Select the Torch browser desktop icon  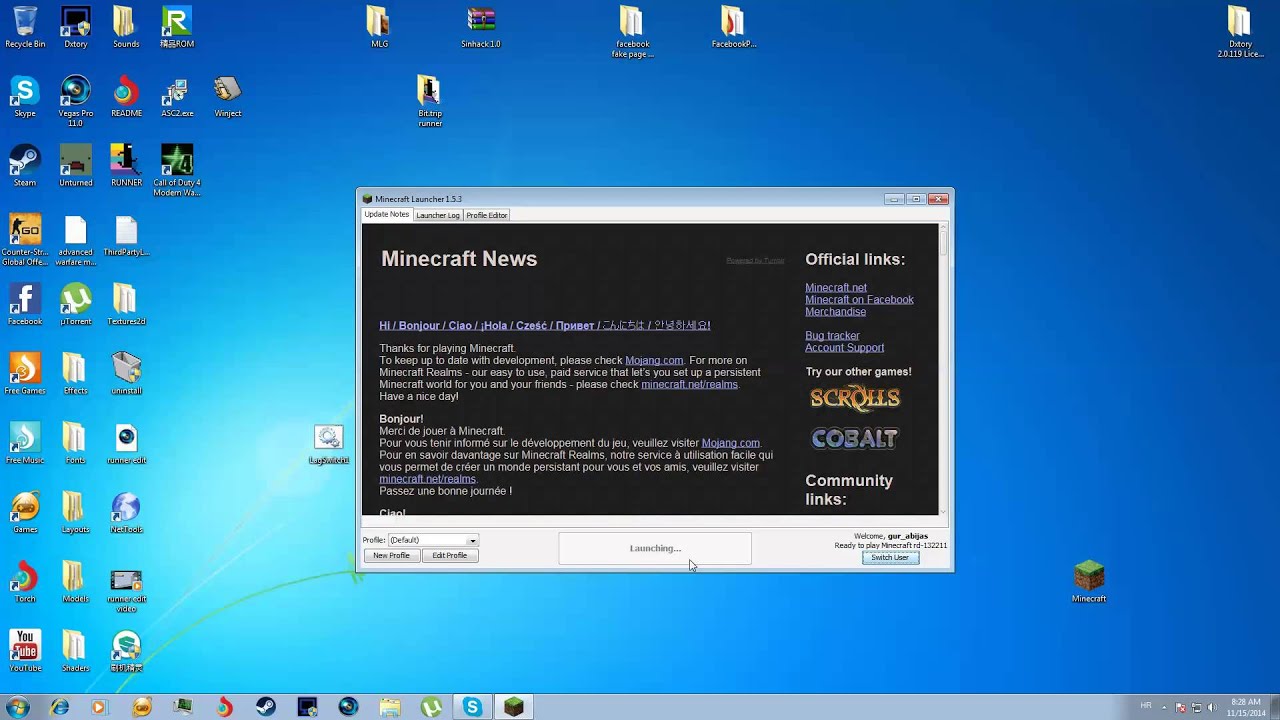point(25,582)
